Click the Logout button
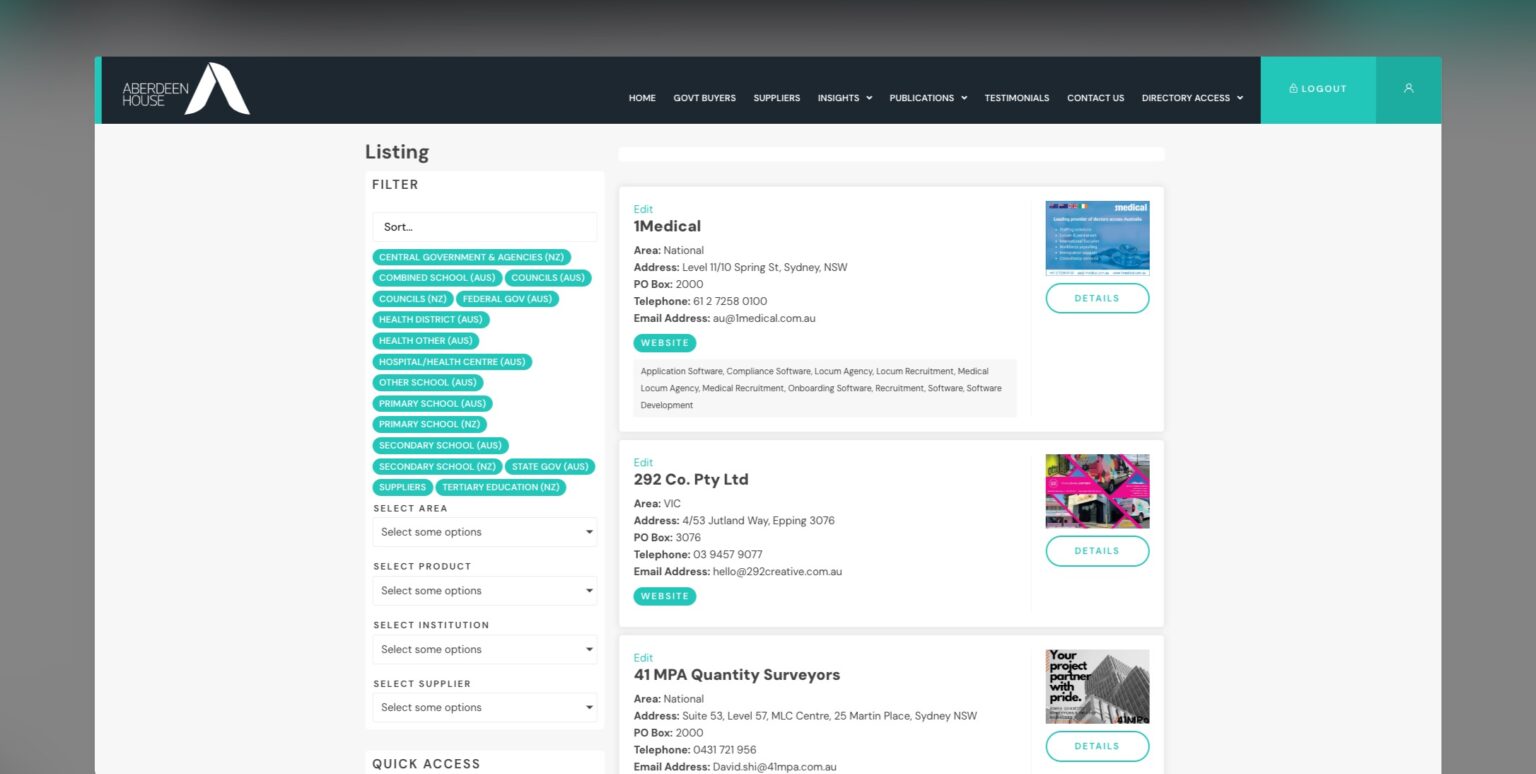Image resolution: width=1536 pixels, height=774 pixels. pos(1317,89)
